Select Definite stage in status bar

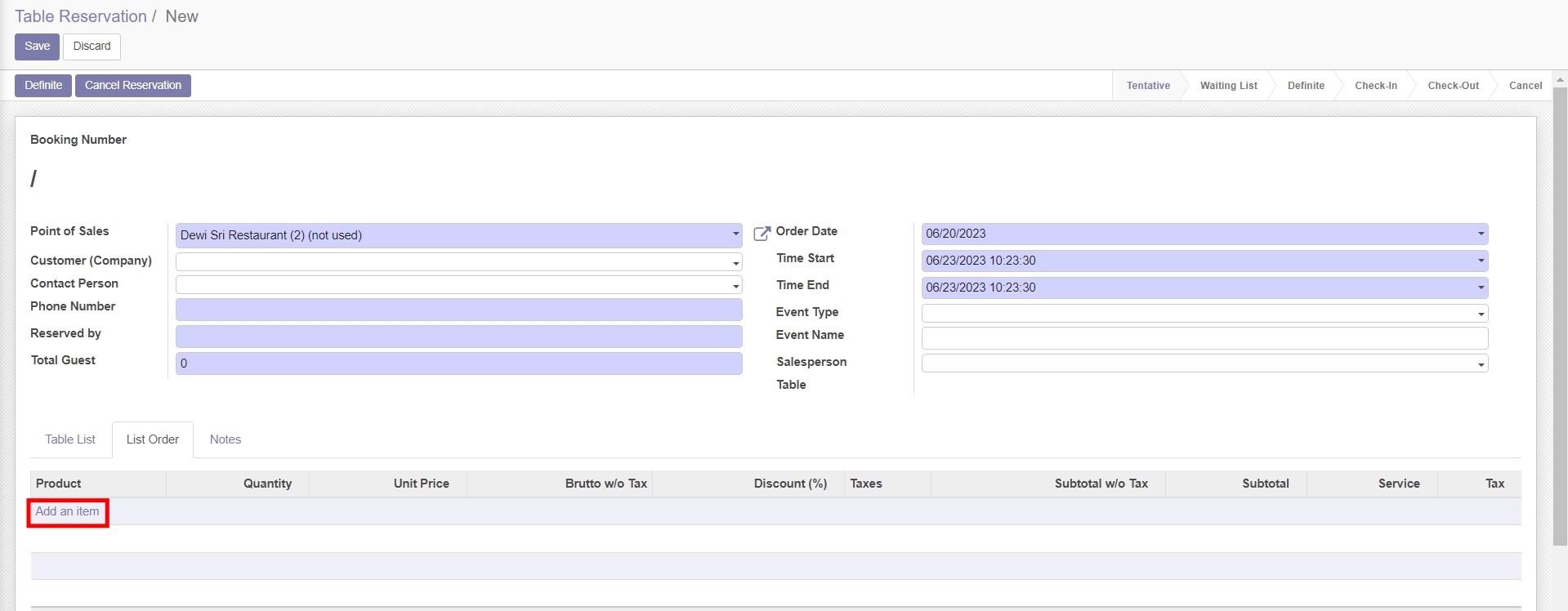click(1306, 86)
